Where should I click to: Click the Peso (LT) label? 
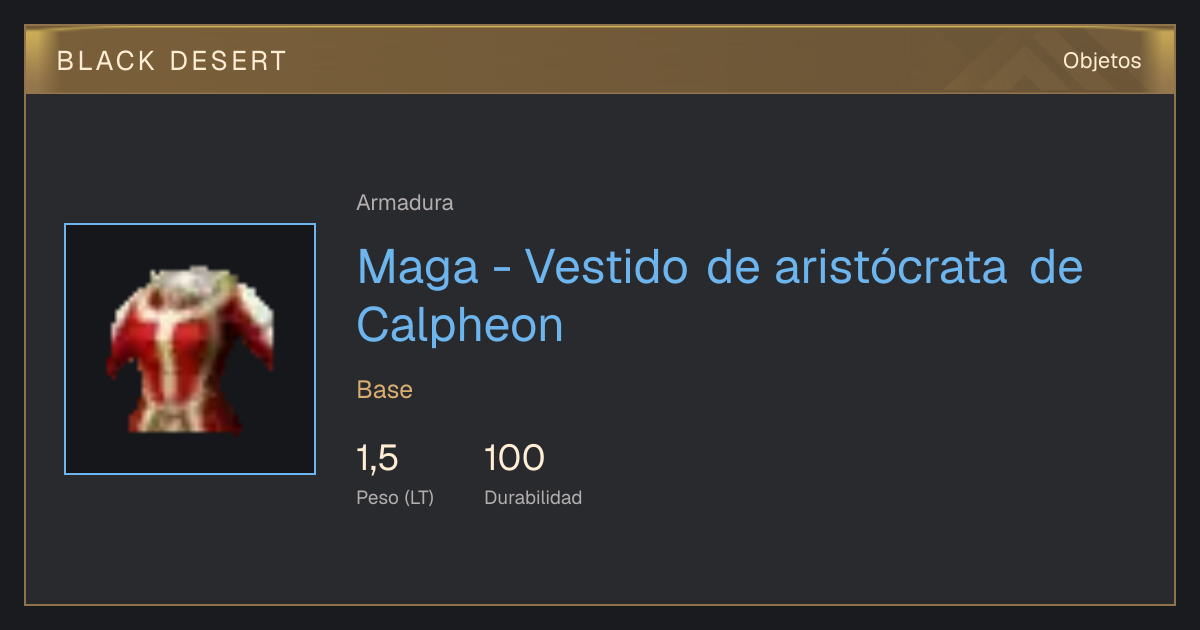pyautogui.click(x=395, y=498)
